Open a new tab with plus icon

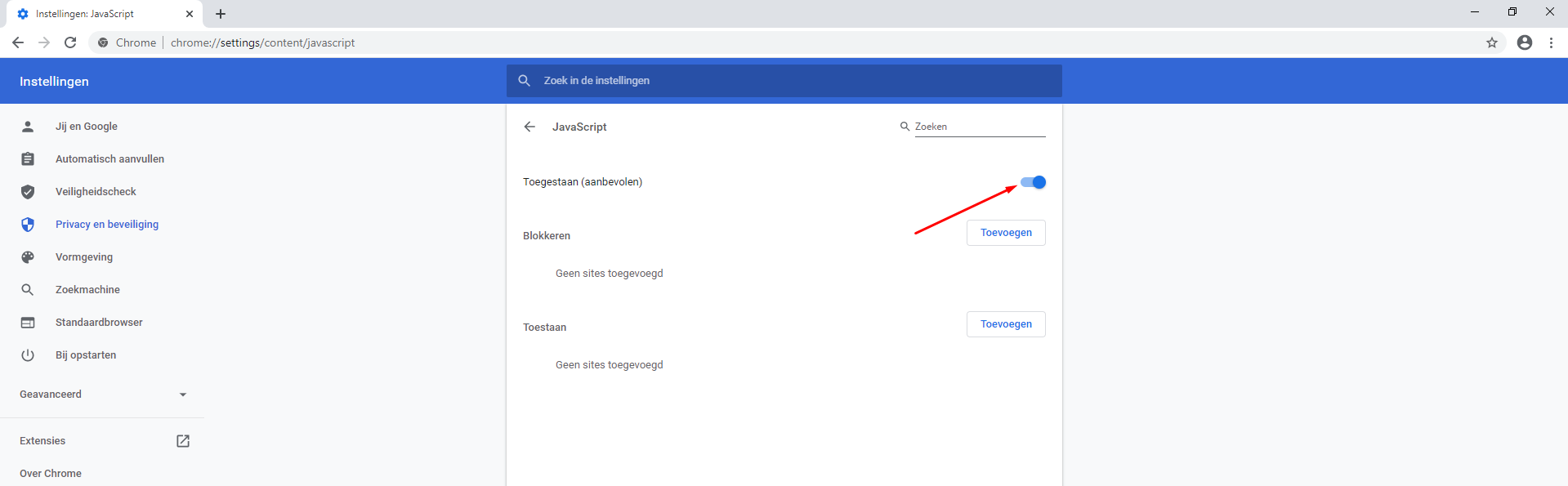tap(221, 14)
